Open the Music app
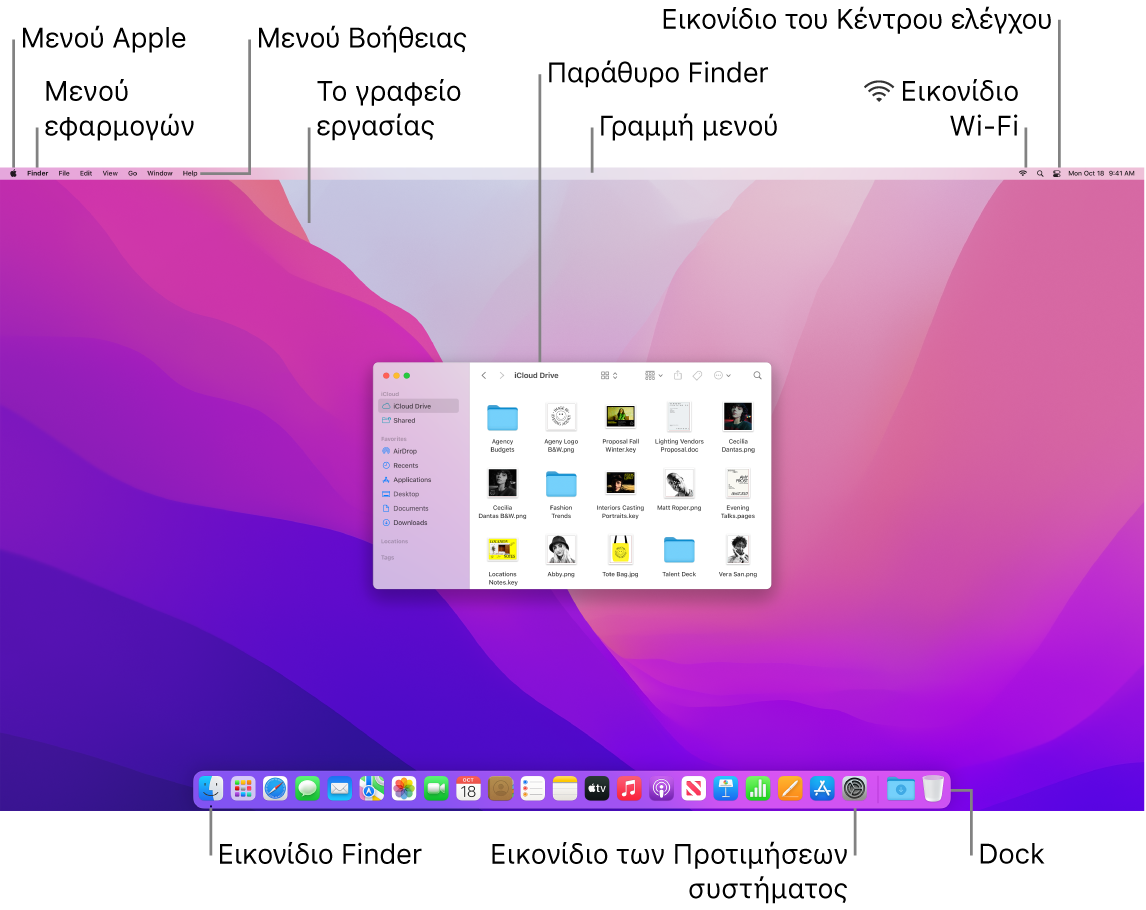This screenshot has width=1146, height=910. [x=630, y=789]
